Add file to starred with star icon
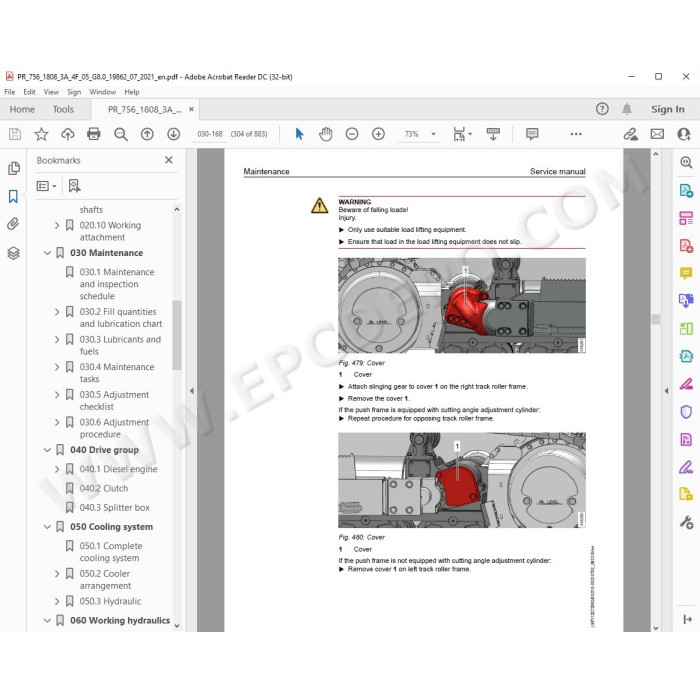700x700 pixels. [41, 134]
